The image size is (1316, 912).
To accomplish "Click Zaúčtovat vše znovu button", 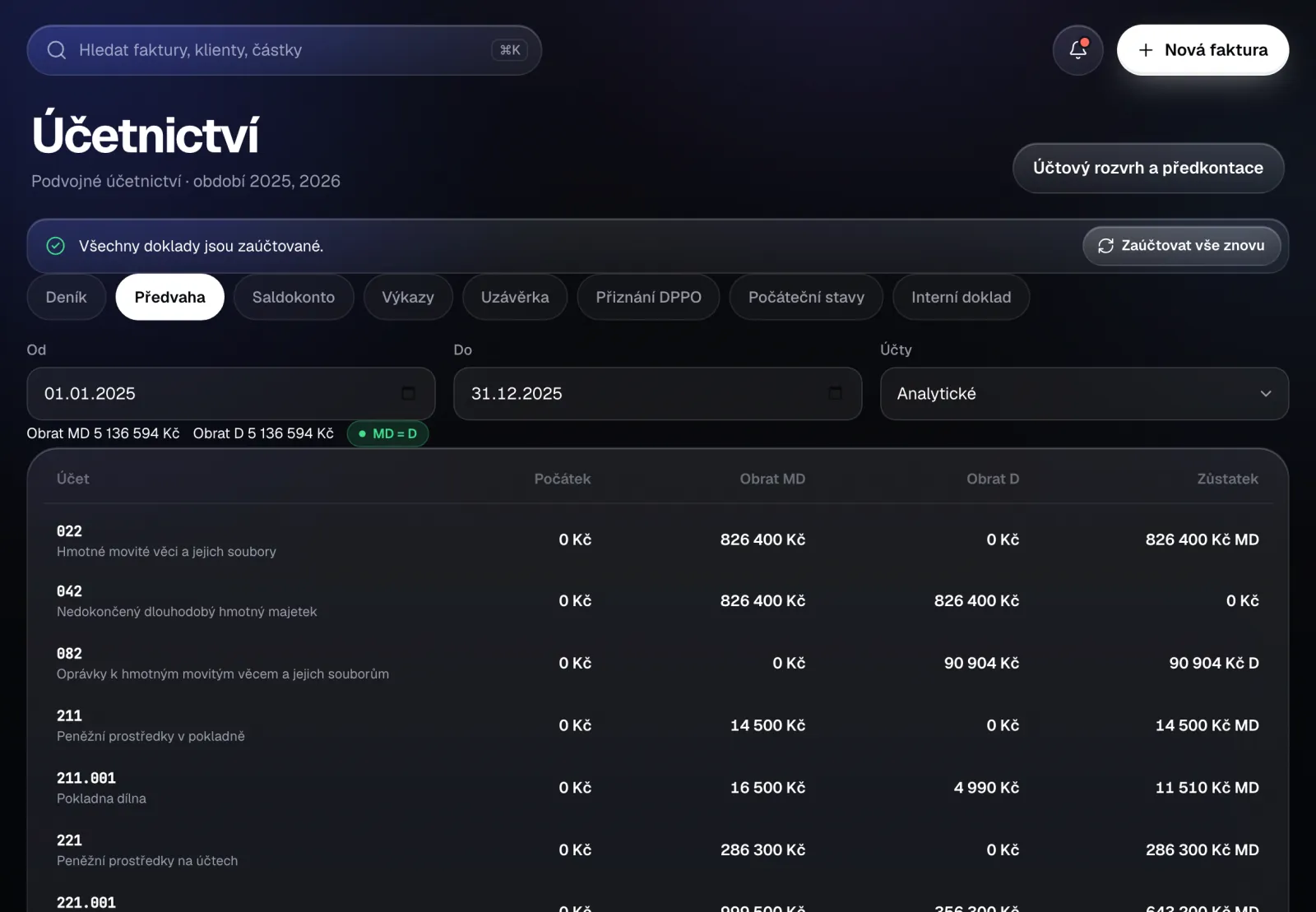I will (x=1182, y=246).
